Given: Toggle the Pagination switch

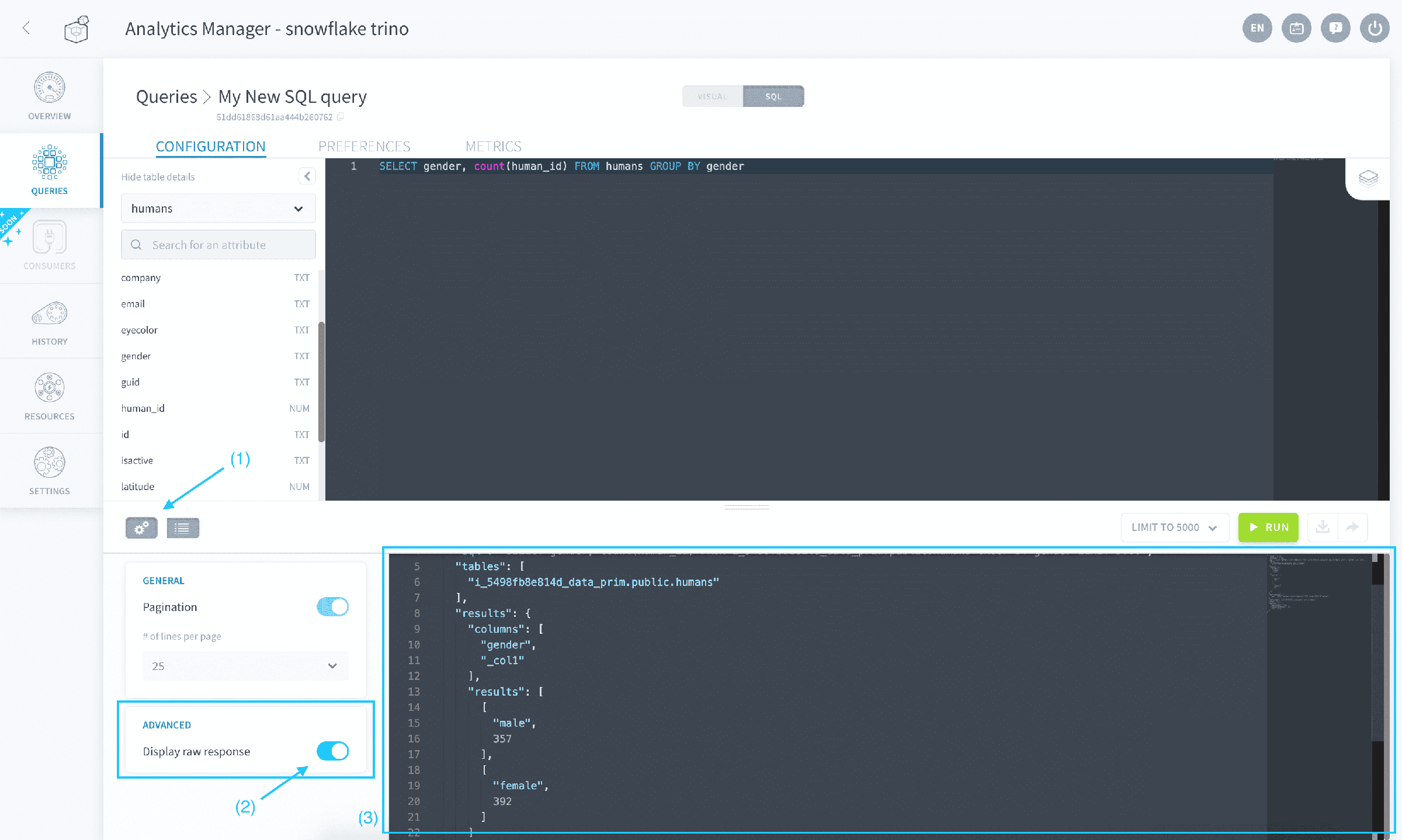Looking at the screenshot, I should click(x=333, y=607).
